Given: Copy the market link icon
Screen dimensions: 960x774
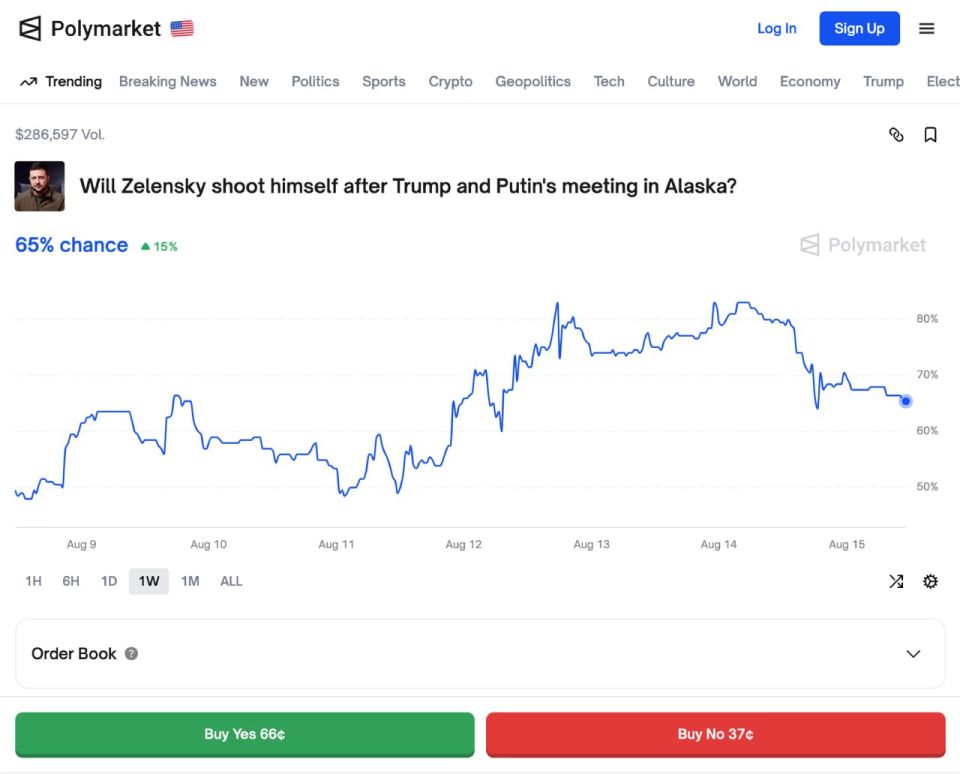Looking at the screenshot, I should click(x=896, y=134).
